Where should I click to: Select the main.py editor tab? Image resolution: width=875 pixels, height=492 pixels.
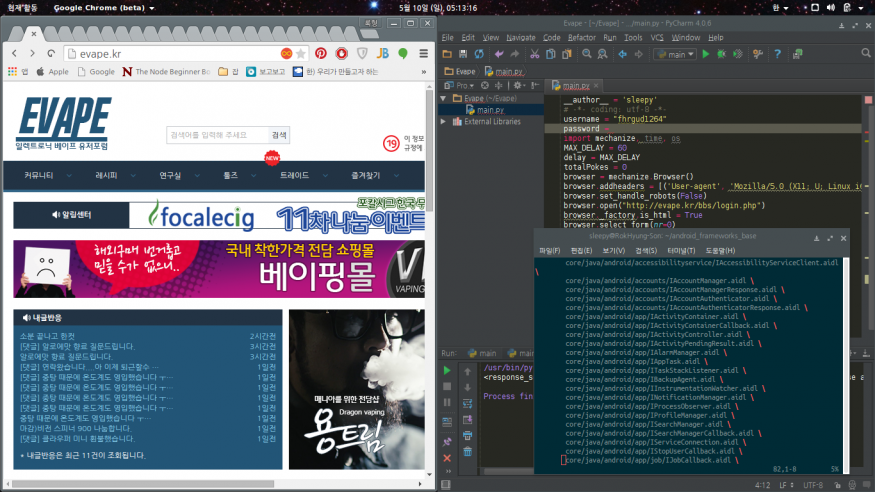pyautogui.click(x=575, y=85)
